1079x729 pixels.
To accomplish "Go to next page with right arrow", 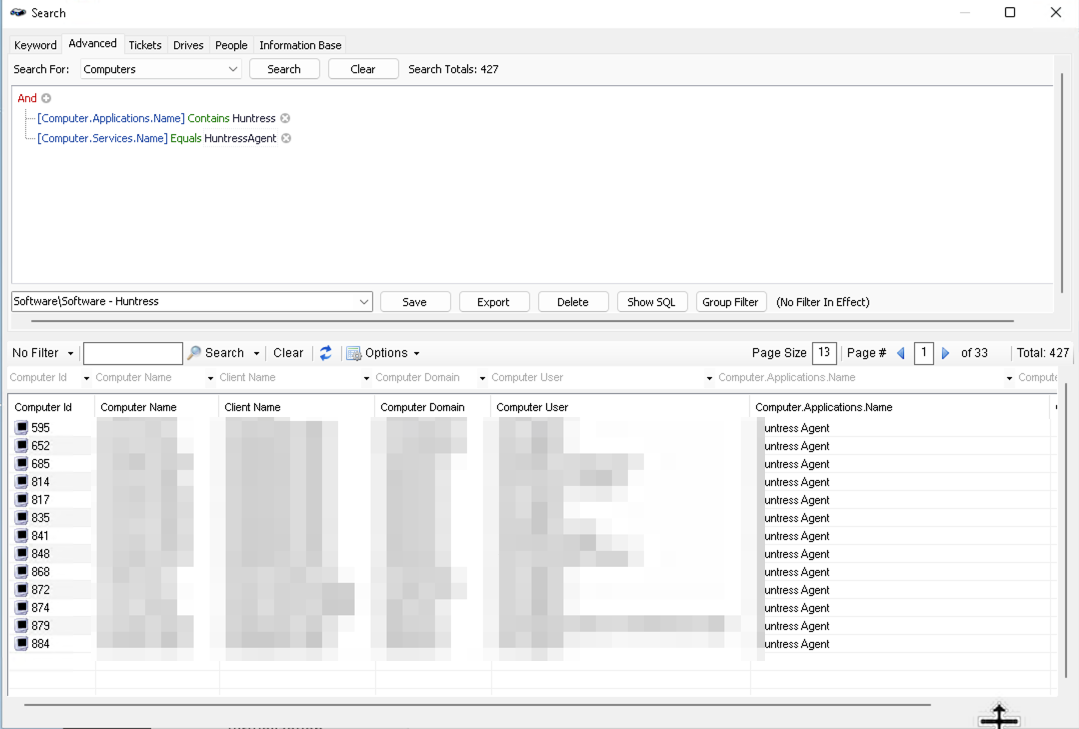I will (946, 353).
